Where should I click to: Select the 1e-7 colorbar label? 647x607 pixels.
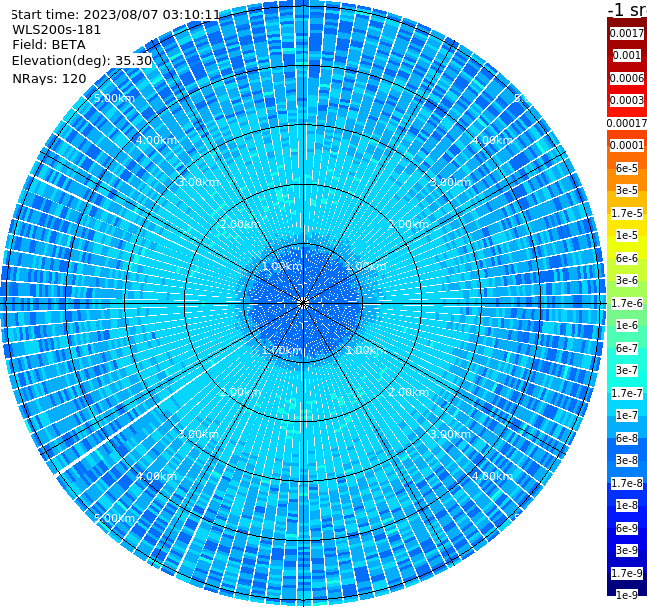point(627,415)
